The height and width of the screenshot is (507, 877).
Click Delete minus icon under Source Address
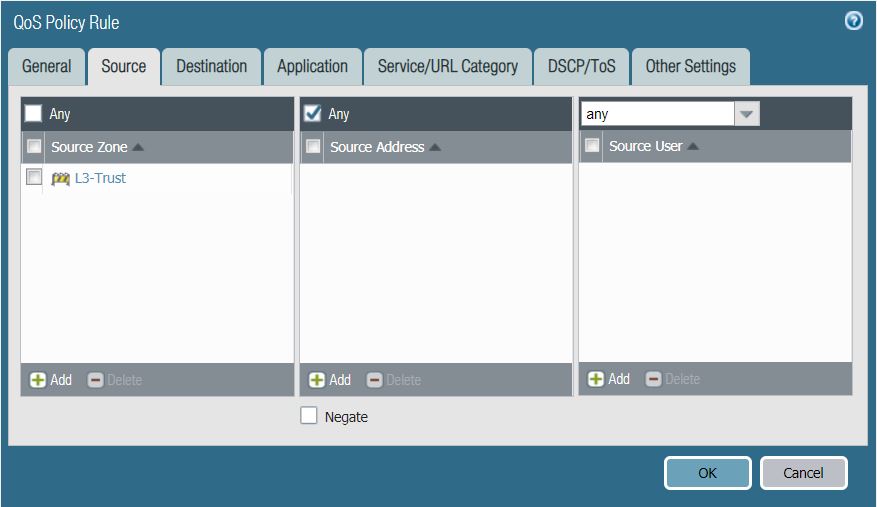(x=374, y=380)
